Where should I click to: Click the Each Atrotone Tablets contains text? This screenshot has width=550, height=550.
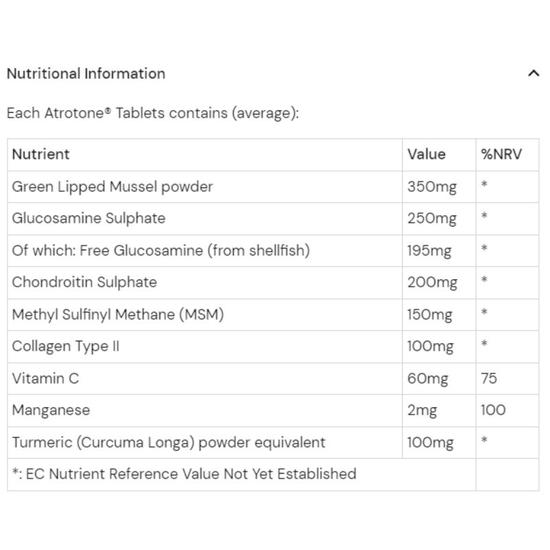click(x=153, y=113)
